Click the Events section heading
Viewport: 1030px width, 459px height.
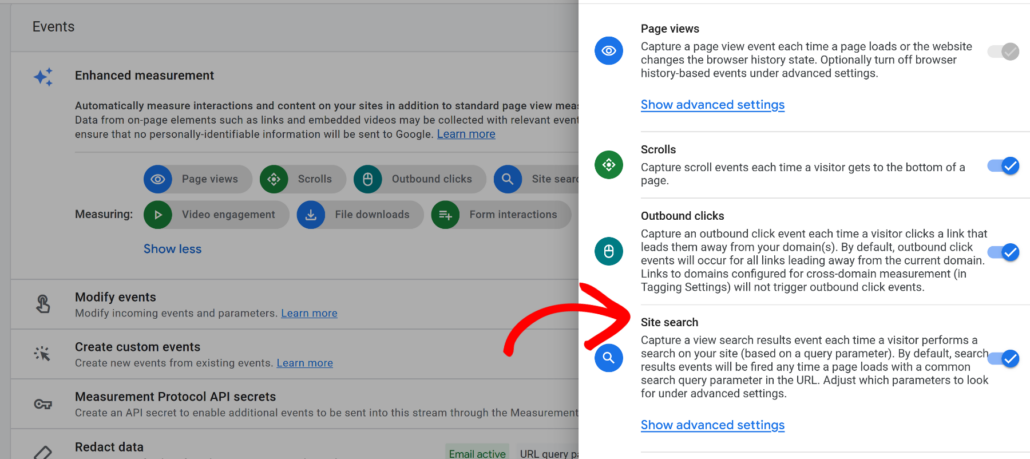pos(53,27)
